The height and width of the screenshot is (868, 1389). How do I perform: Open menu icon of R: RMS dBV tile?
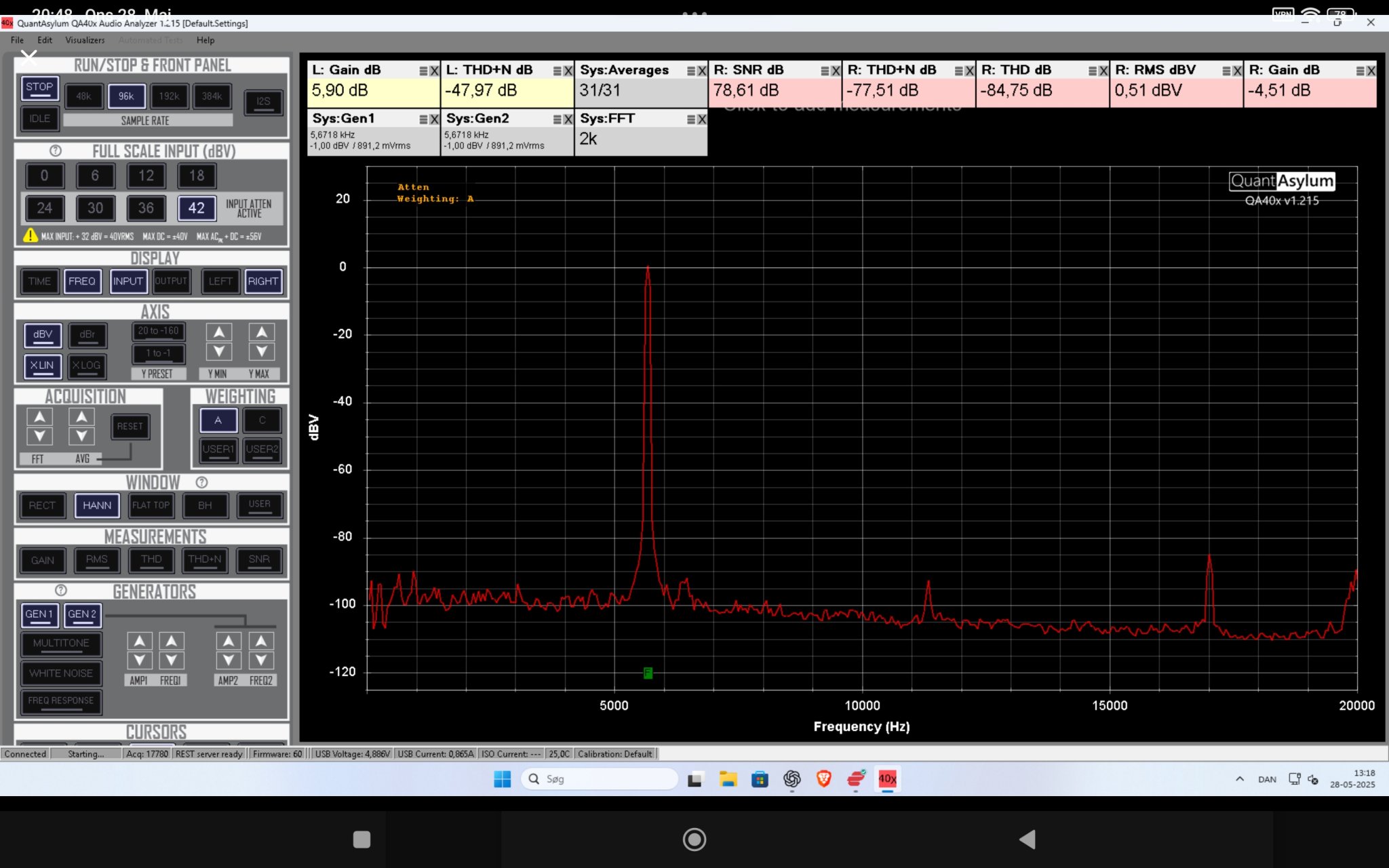(1227, 71)
